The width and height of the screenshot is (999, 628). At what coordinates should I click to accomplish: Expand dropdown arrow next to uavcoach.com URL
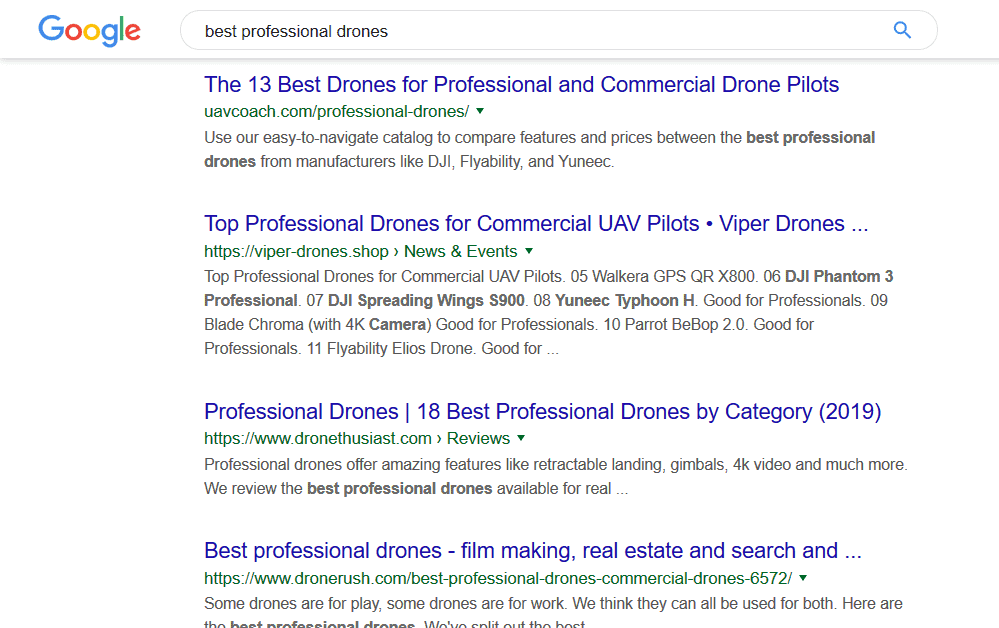coord(480,111)
